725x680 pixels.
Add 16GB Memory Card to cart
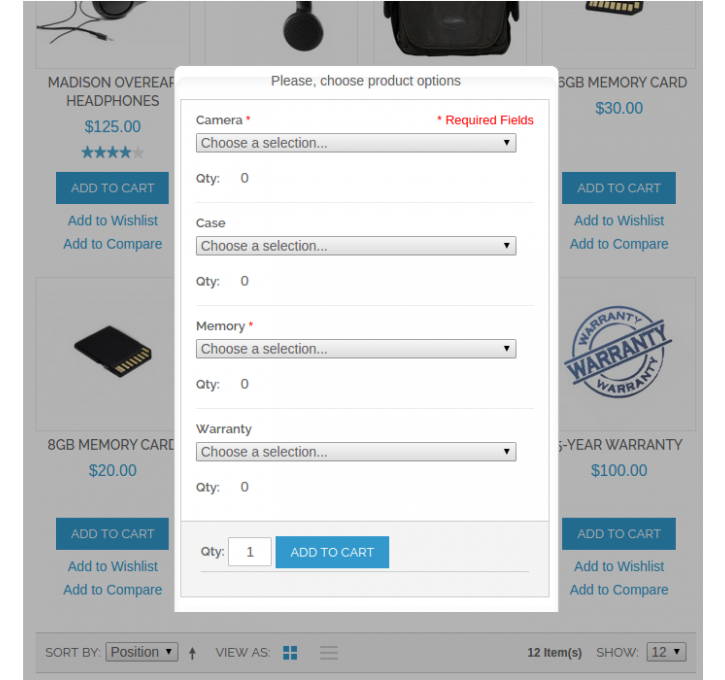[619, 188]
